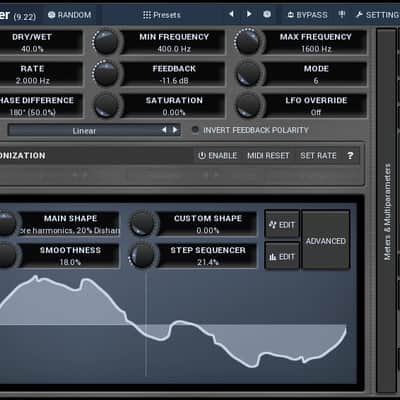
Task: Click right arrow of Linear selector
Action: point(175,130)
